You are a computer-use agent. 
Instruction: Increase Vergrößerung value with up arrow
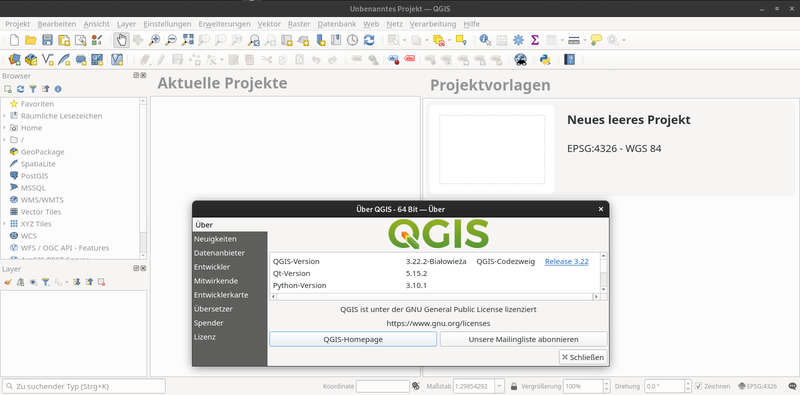click(606, 383)
